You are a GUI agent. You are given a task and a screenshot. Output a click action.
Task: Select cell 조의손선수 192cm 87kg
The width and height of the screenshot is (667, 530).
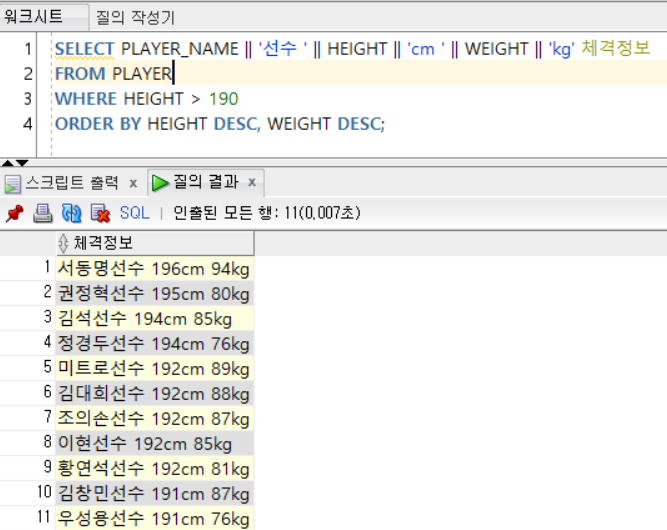tap(155, 419)
